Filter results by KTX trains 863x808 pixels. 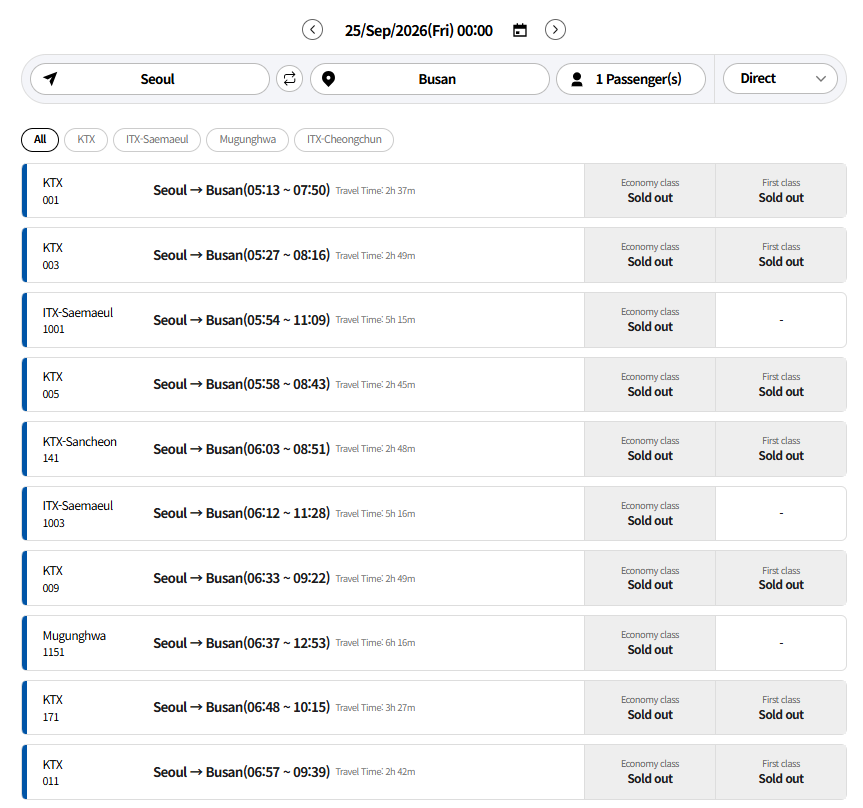click(86, 139)
